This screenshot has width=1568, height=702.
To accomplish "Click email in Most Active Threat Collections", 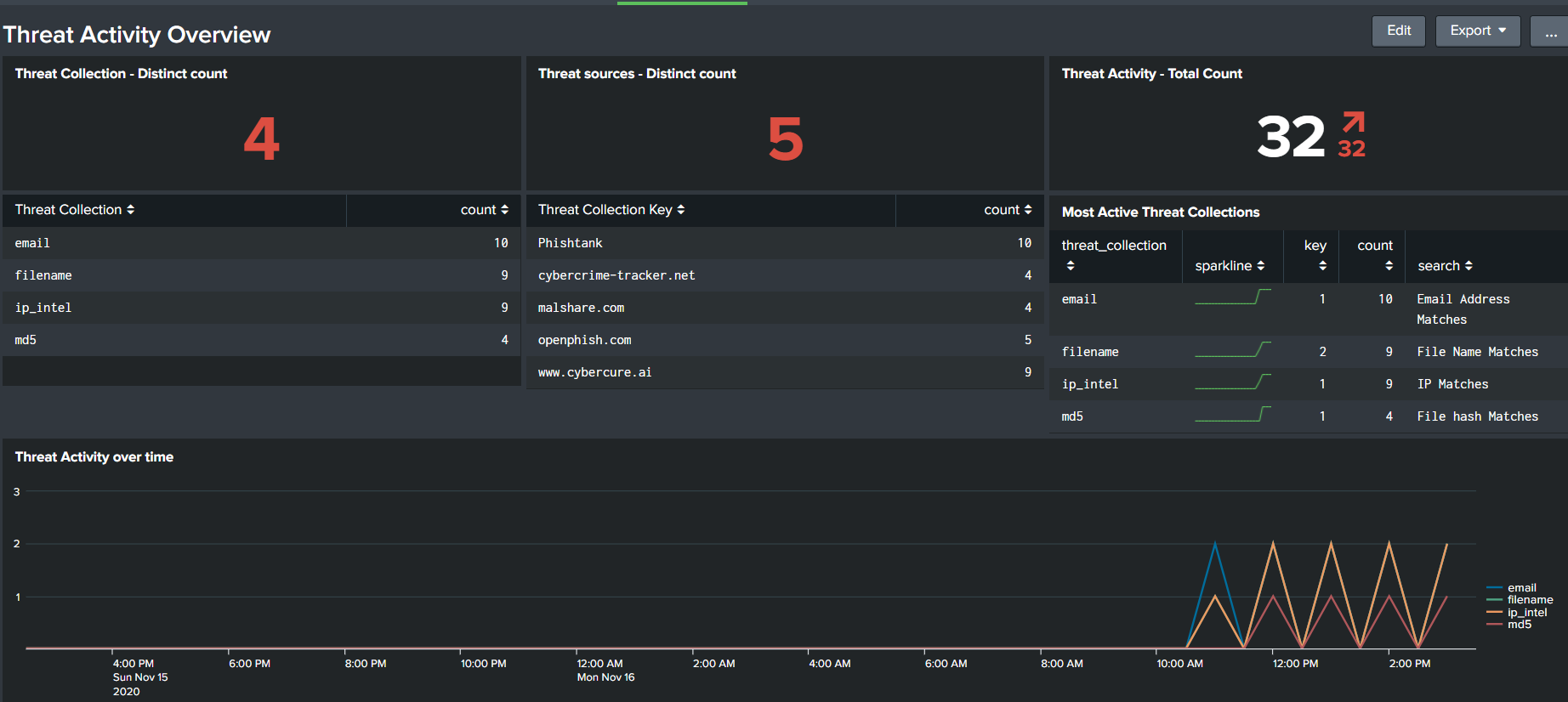I will click(x=1079, y=299).
